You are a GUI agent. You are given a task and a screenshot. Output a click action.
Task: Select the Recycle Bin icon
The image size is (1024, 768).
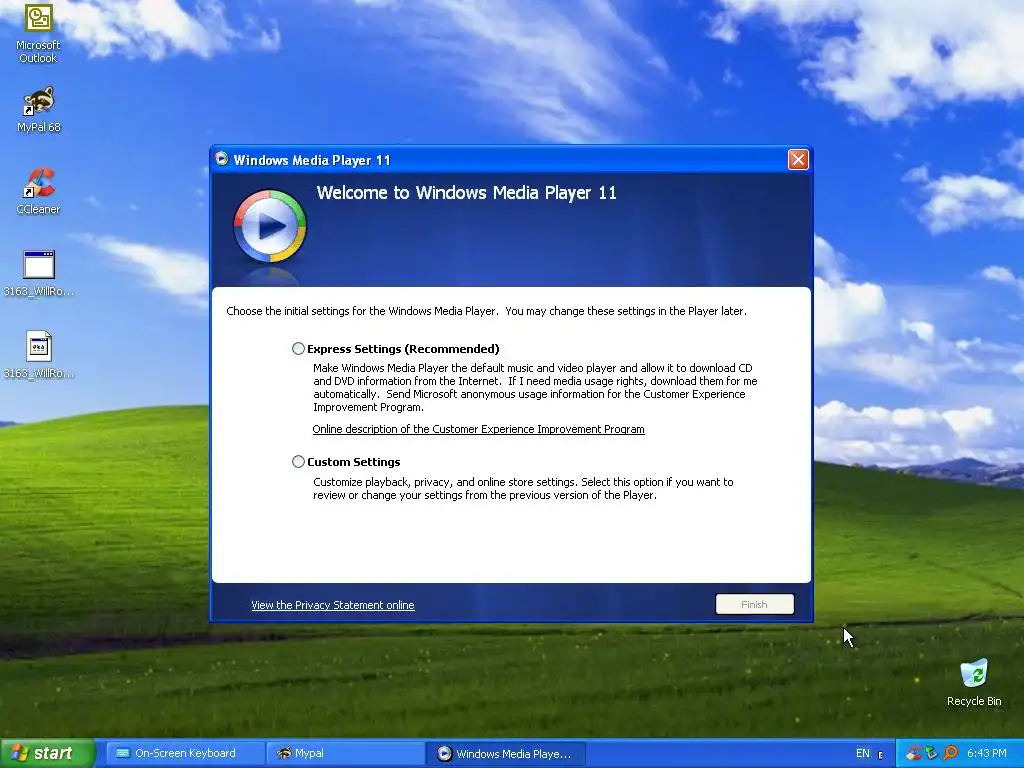(974, 683)
